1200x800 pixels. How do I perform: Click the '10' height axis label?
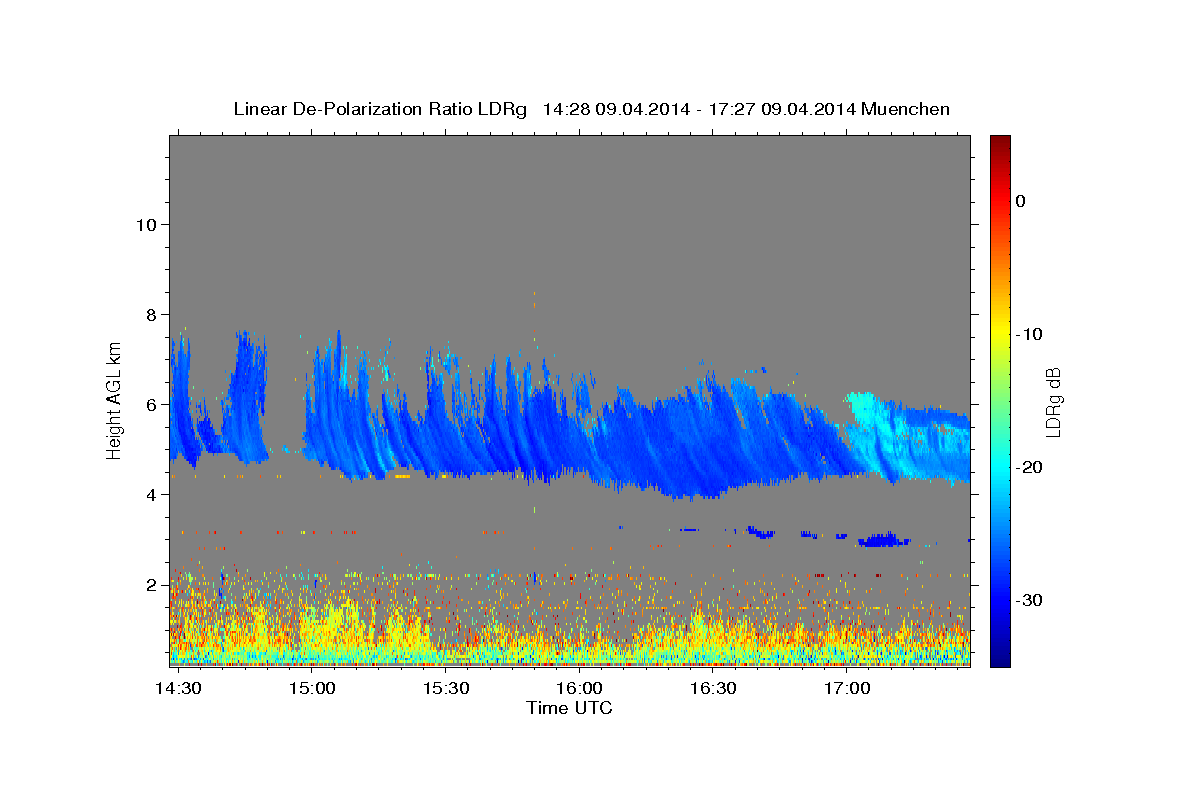(x=147, y=224)
